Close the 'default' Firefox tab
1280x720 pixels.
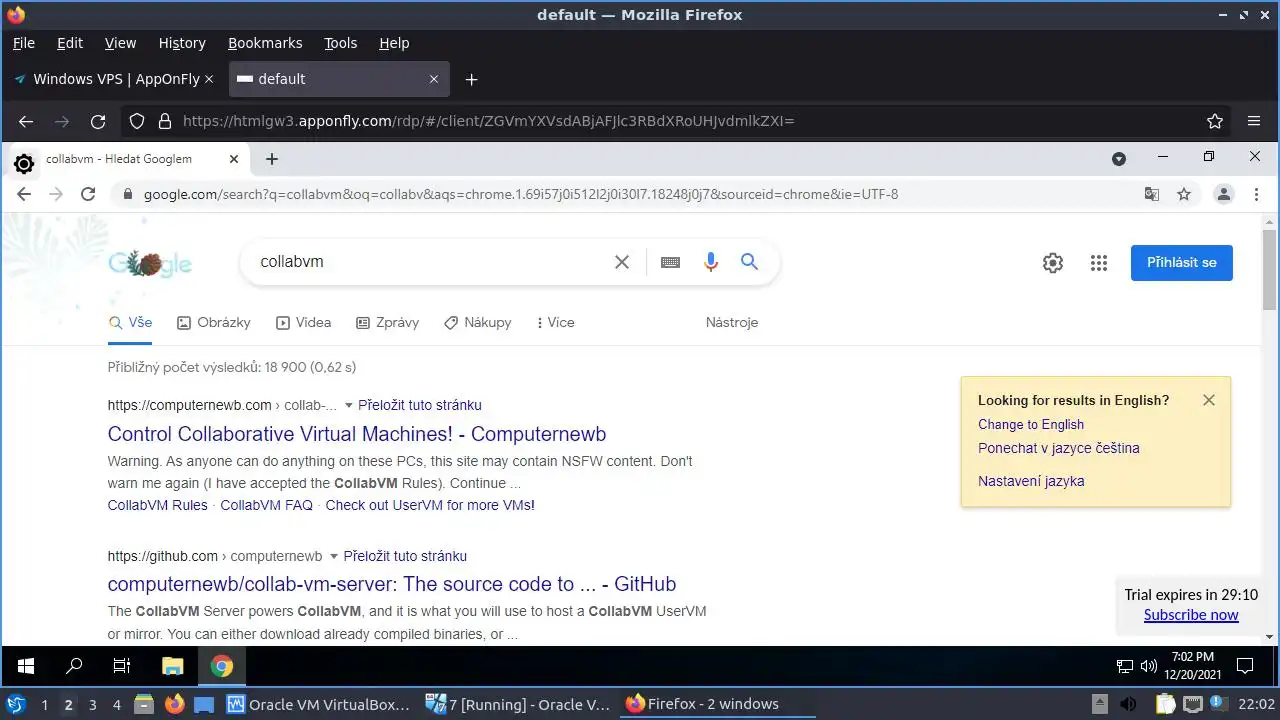point(434,79)
